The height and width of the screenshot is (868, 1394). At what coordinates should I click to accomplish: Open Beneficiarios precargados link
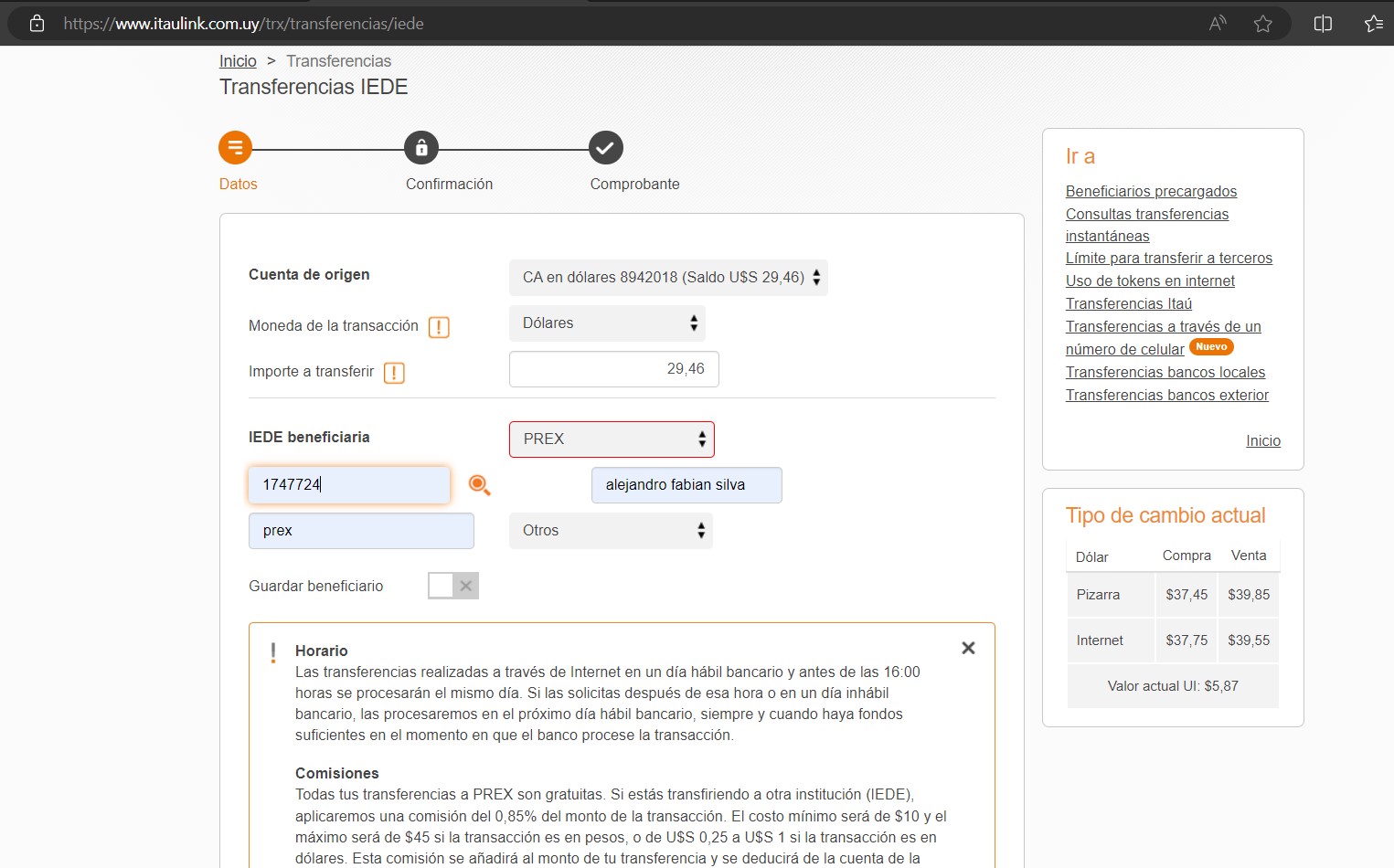click(1151, 191)
